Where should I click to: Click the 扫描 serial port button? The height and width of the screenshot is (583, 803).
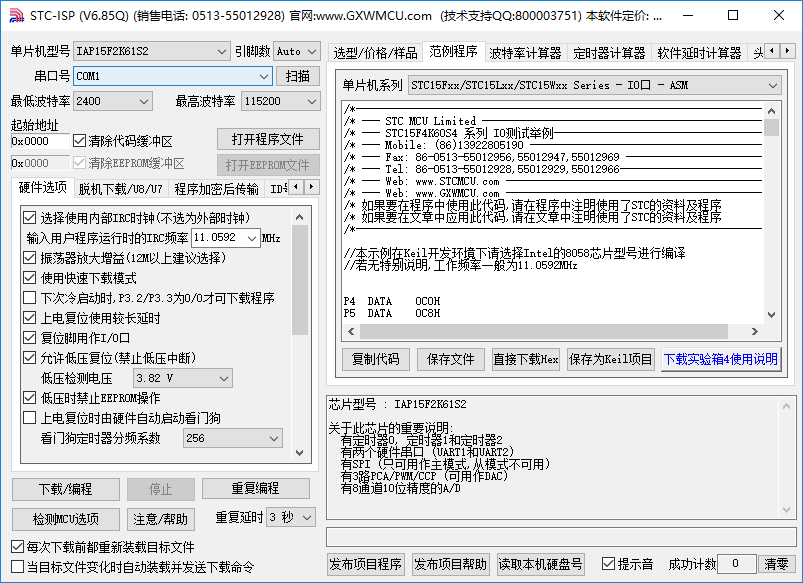coord(298,76)
